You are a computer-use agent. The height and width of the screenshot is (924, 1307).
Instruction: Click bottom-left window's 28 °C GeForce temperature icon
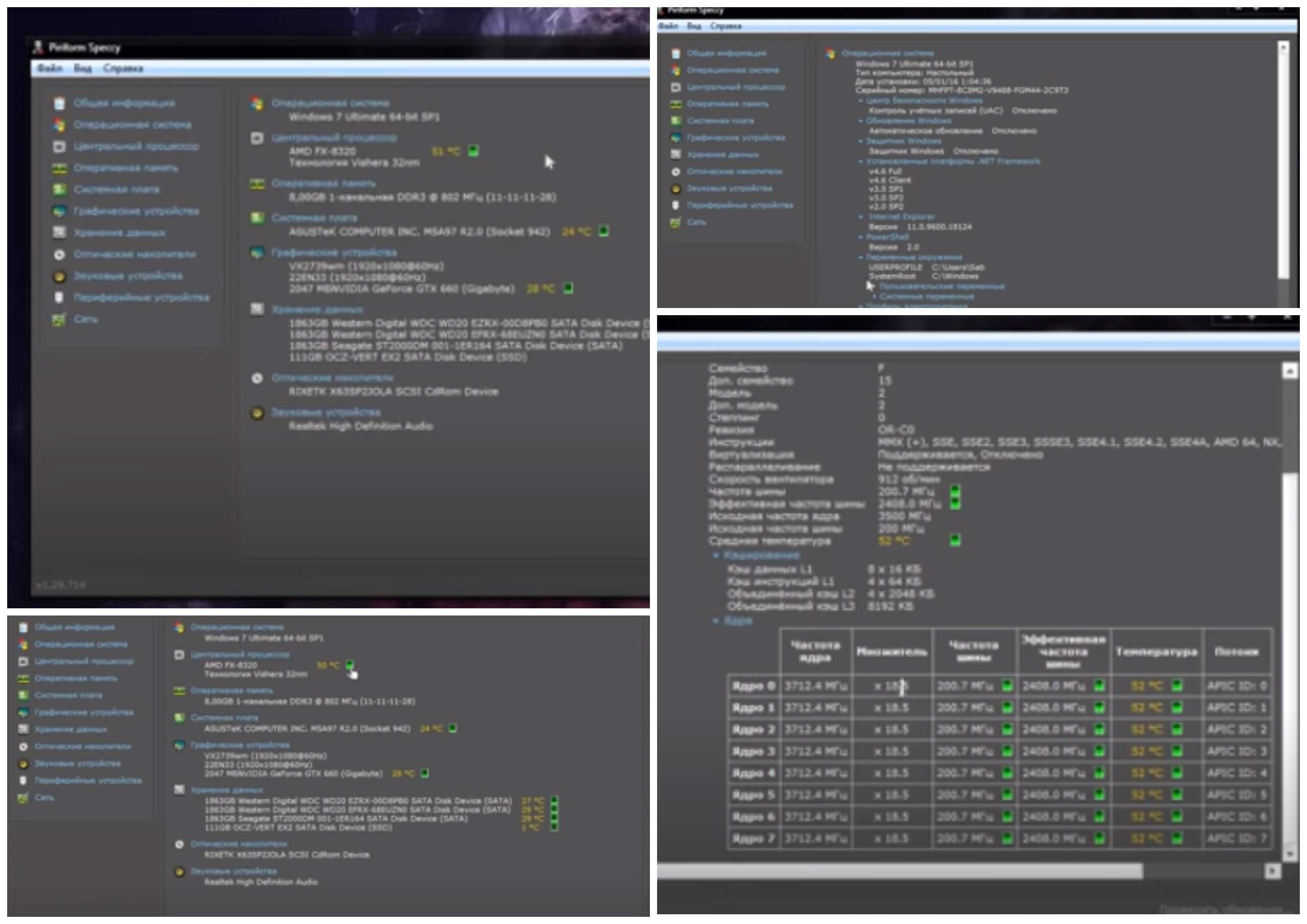pyautogui.click(x=425, y=773)
